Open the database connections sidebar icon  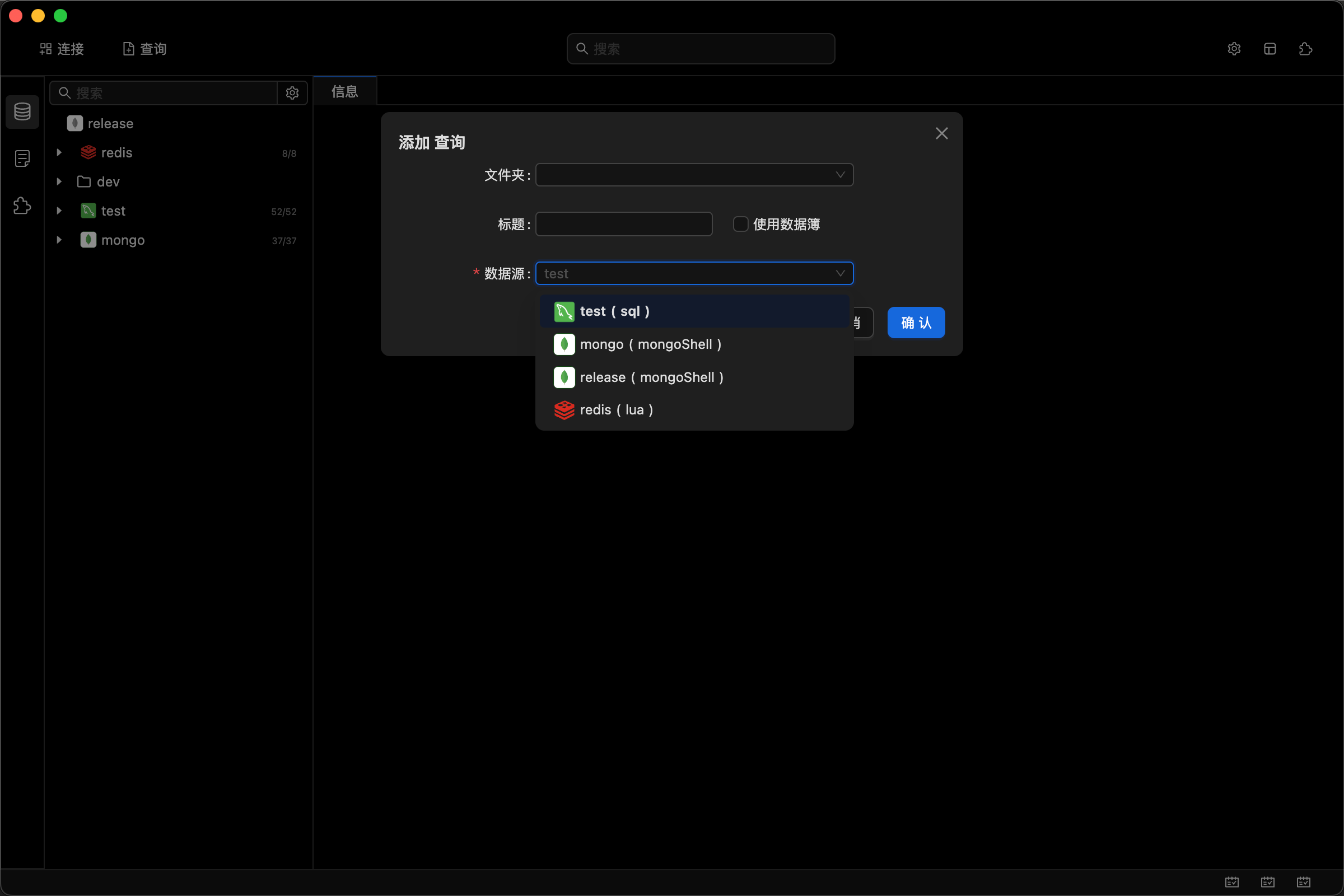(x=22, y=111)
